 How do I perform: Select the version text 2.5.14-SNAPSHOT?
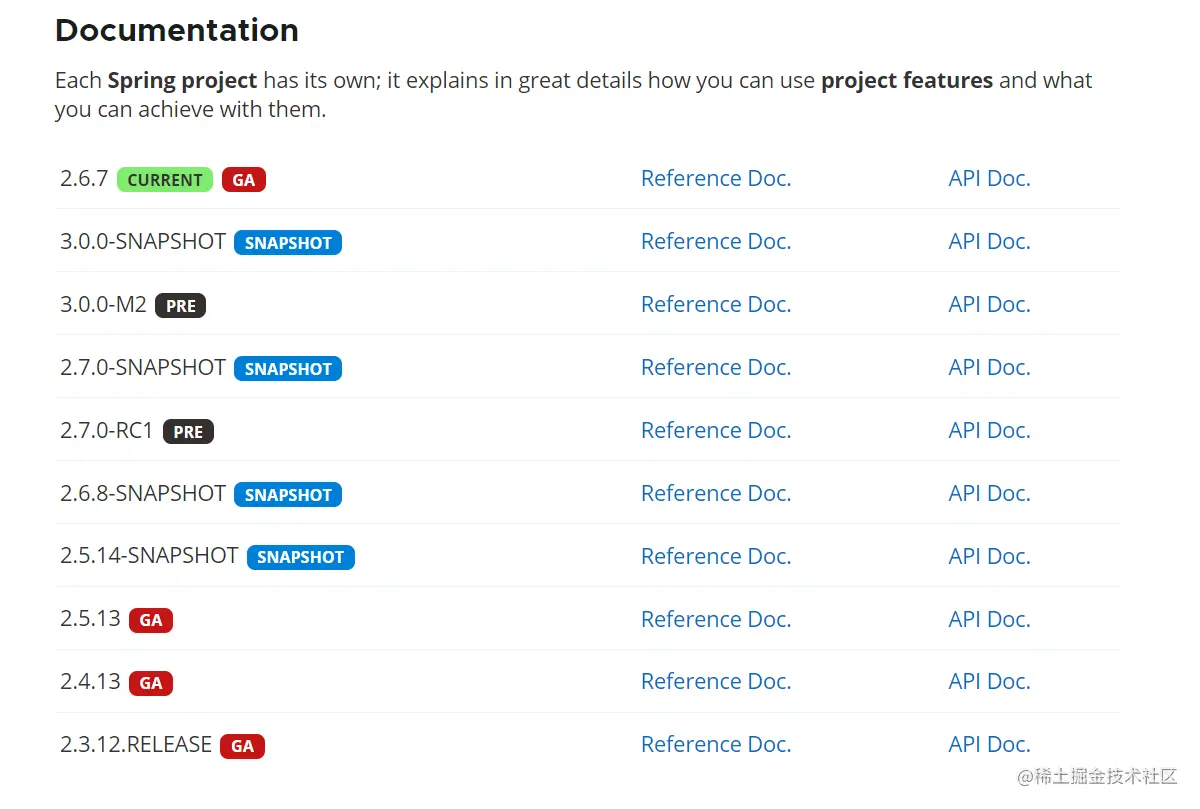click(x=150, y=556)
